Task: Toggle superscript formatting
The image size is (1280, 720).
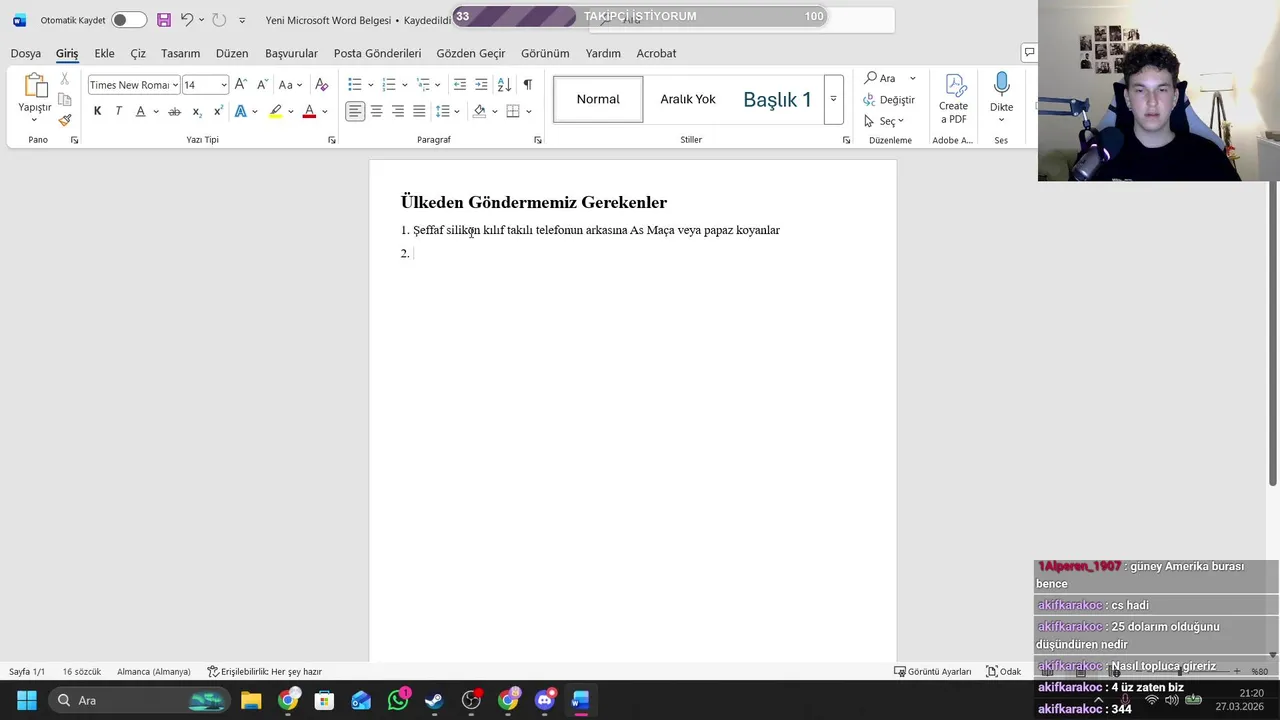Action: 218,111
